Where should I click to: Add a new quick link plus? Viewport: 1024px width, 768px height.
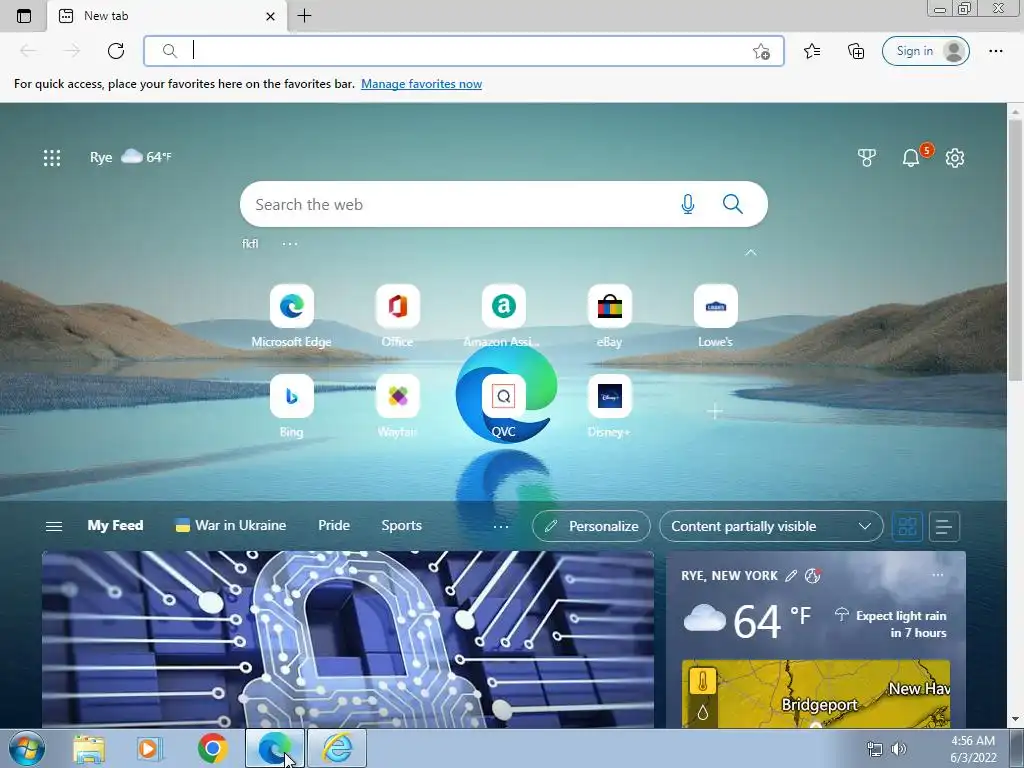pyautogui.click(x=715, y=411)
